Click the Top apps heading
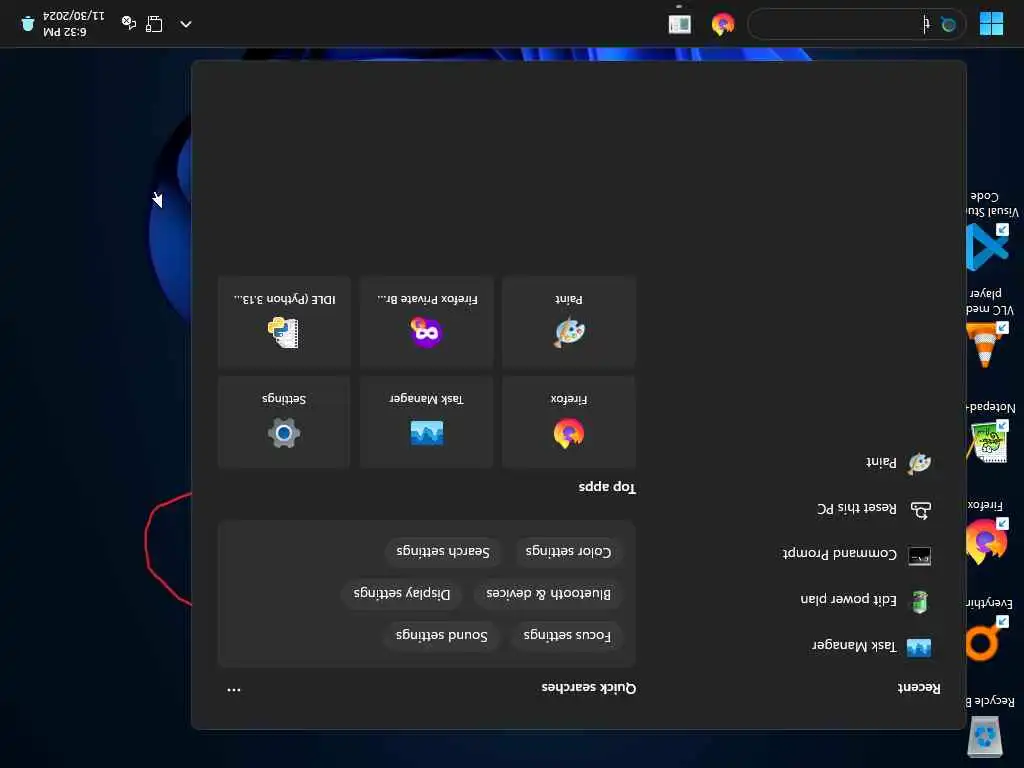The image size is (1024, 768). coord(607,487)
